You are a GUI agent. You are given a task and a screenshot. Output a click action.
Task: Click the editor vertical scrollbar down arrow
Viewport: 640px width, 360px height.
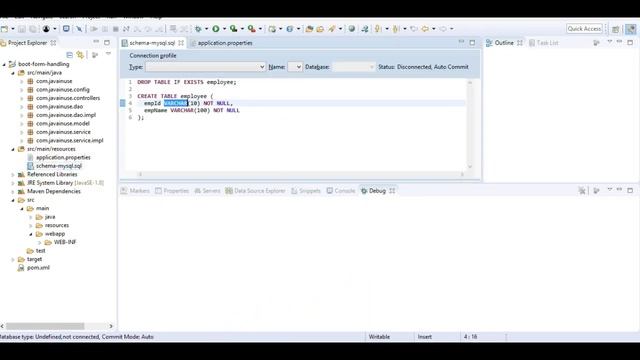click(x=470, y=166)
